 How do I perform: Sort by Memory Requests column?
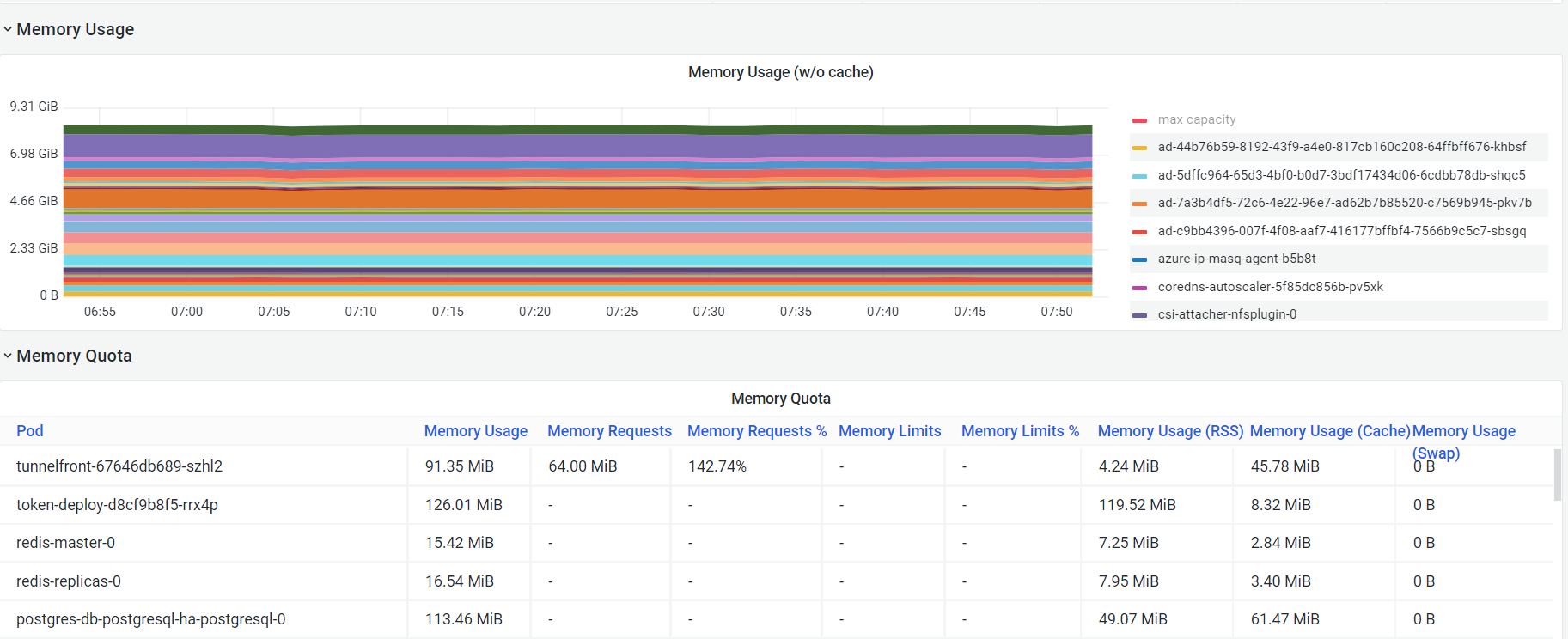[x=609, y=431]
